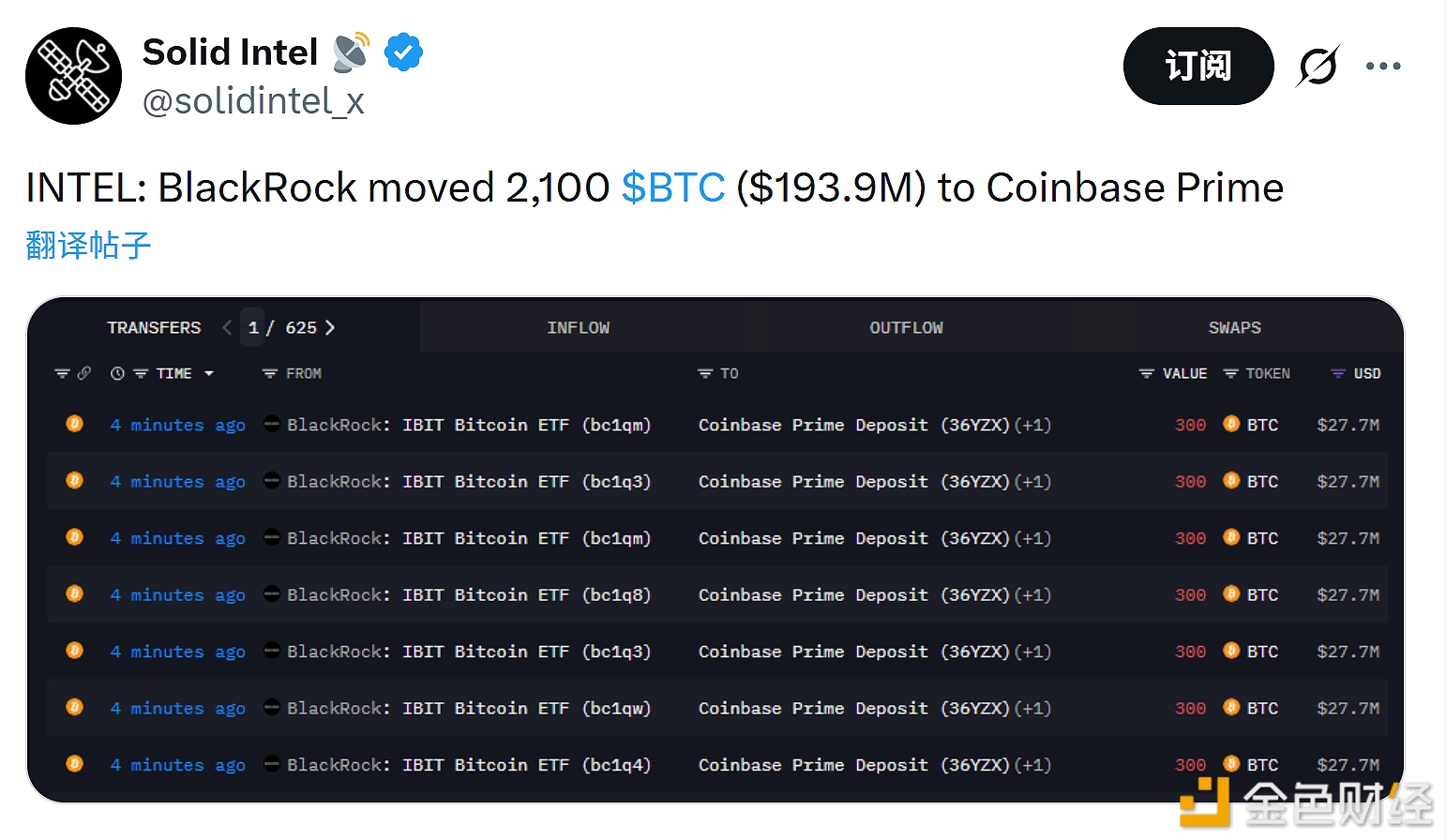The width and height of the screenshot is (1446, 840).
Task: Click the link icon in the table header
Action: coord(85,373)
